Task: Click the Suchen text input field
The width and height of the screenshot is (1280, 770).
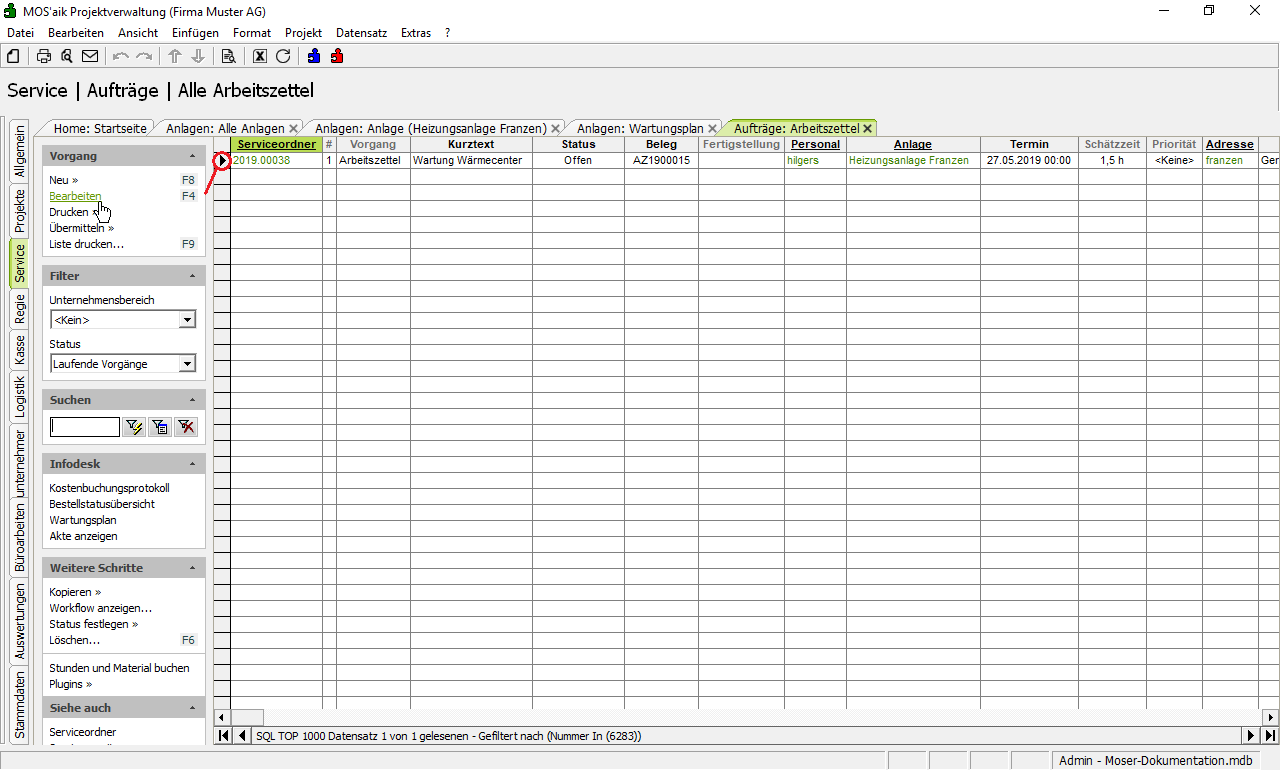Action: 85,427
